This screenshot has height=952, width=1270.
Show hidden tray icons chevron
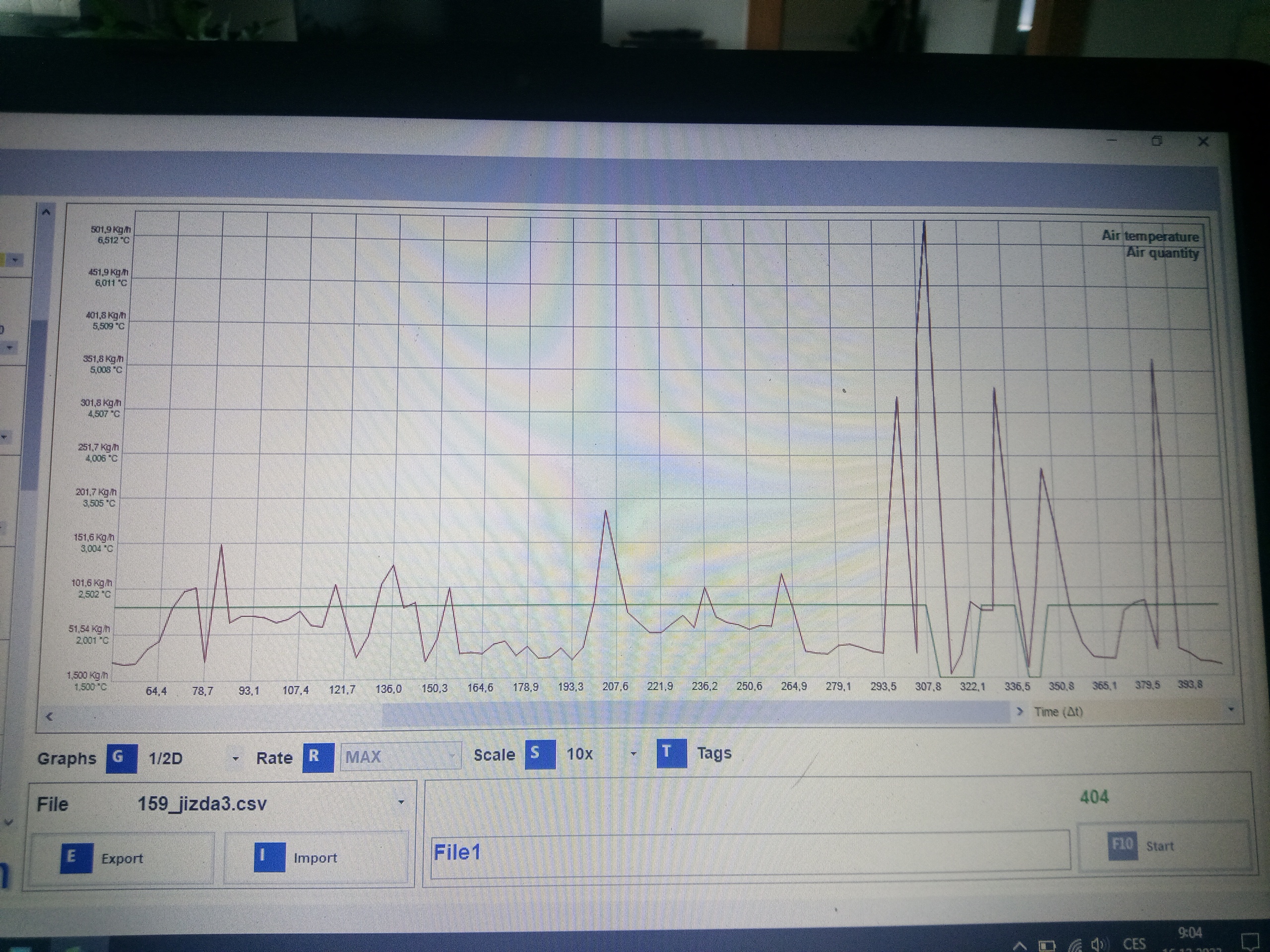click(x=1019, y=945)
